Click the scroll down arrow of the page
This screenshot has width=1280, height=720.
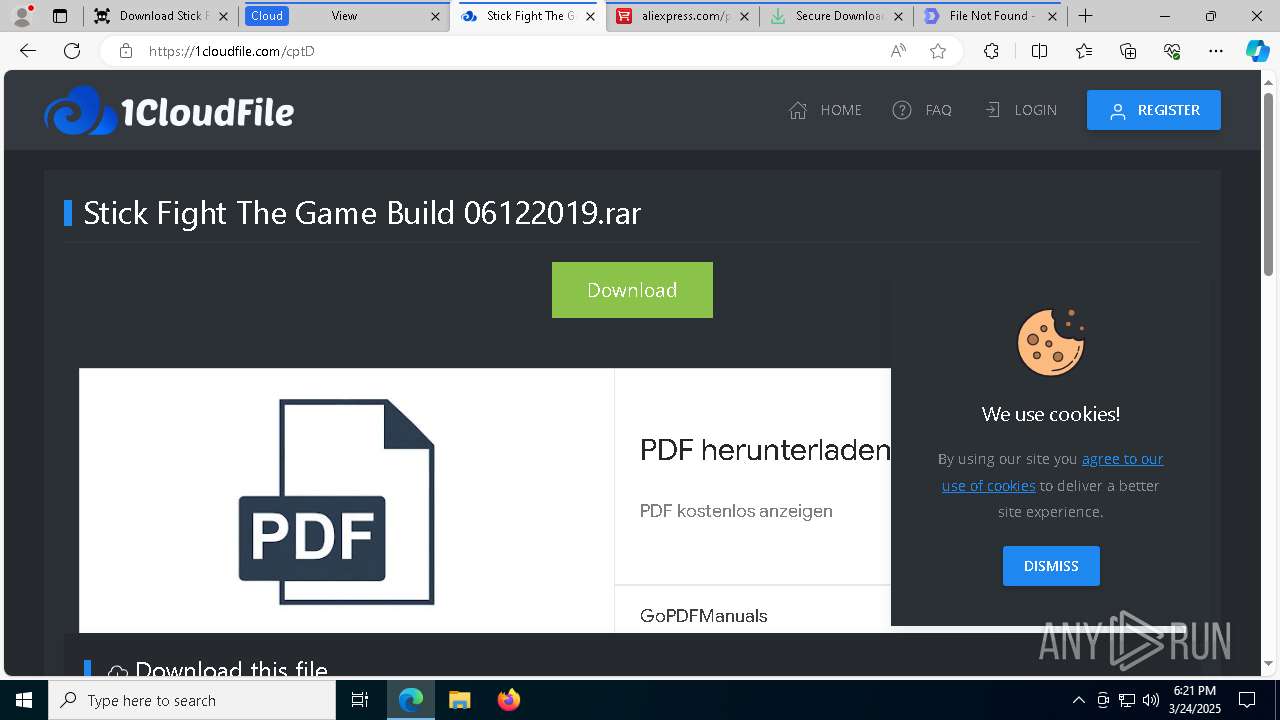tap(1269, 663)
